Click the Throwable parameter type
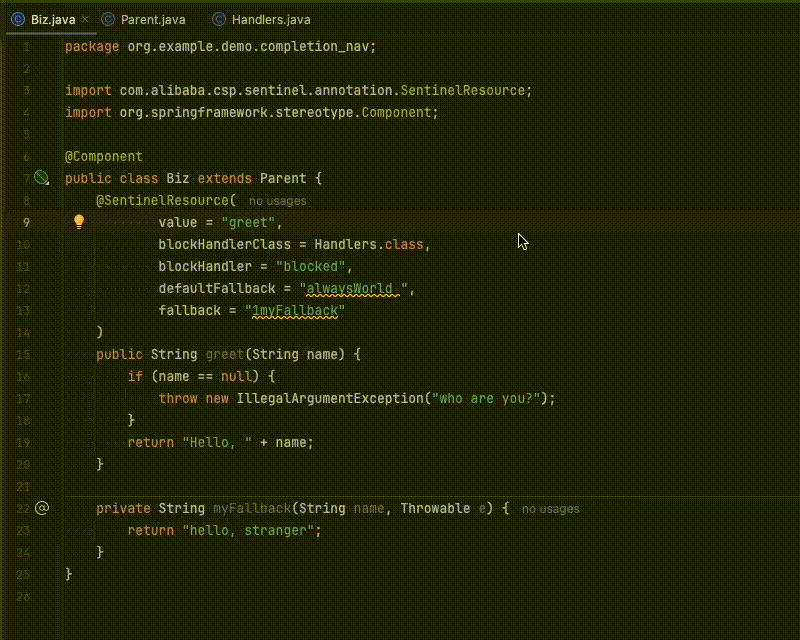Image resolution: width=800 pixels, height=640 pixels. pyautogui.click(x=435, y=508)
